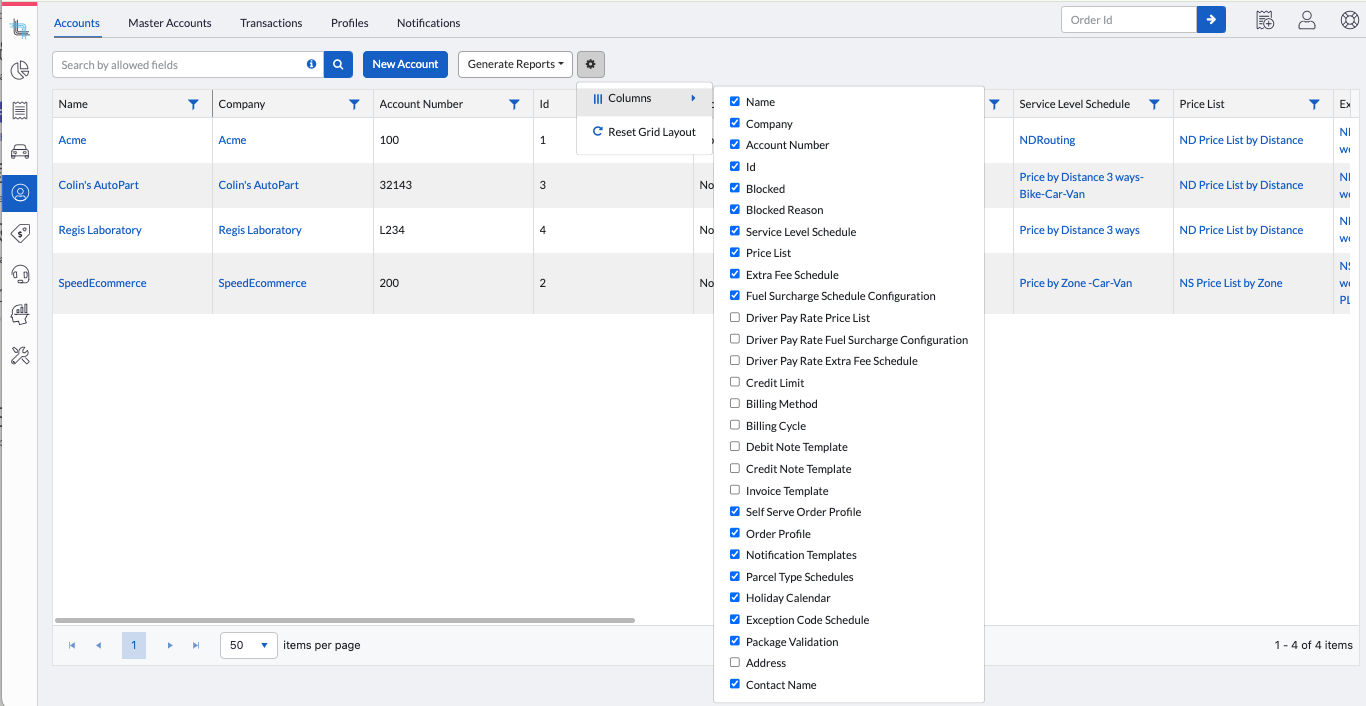Uncheck the Contact Name column

[x=735, y=684]
